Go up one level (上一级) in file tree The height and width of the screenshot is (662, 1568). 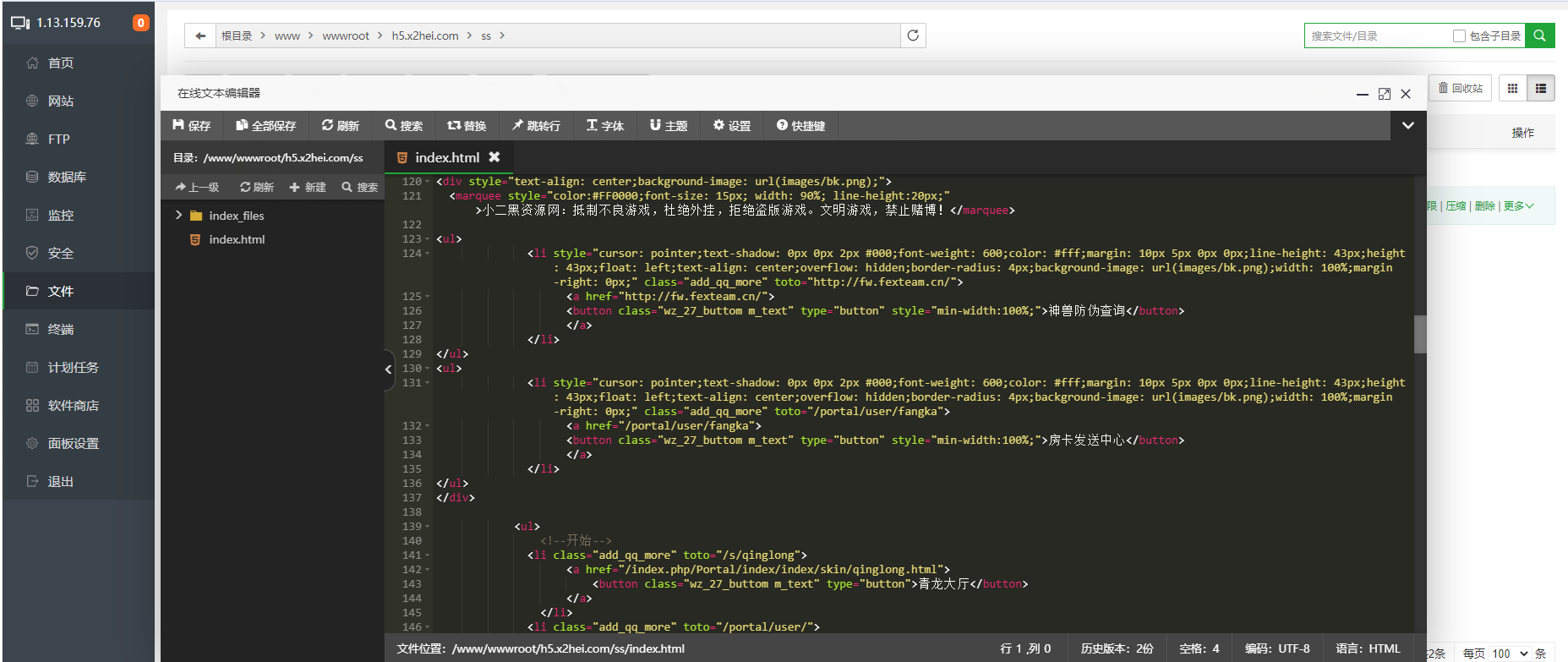click(197, 188)
